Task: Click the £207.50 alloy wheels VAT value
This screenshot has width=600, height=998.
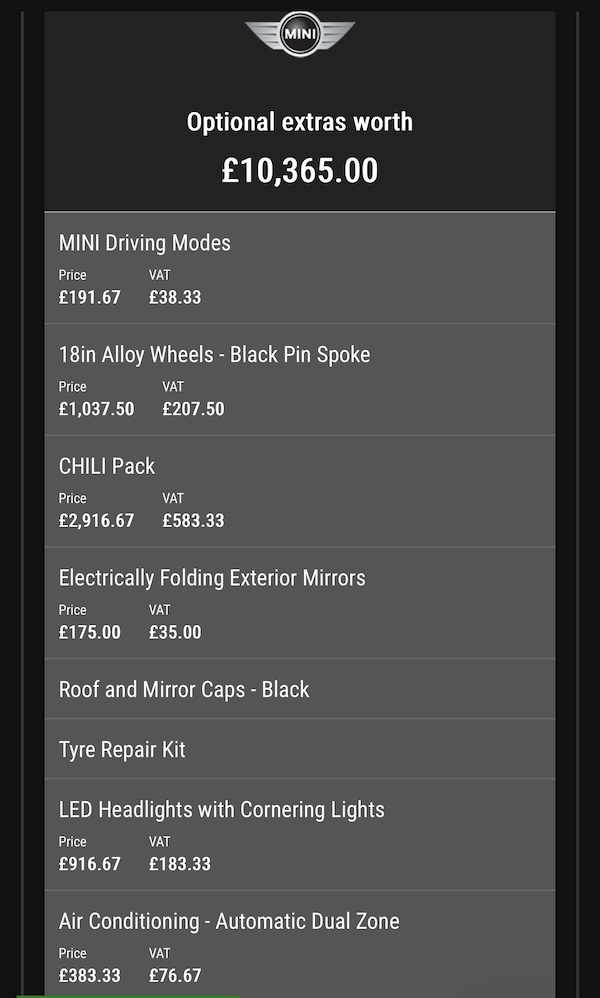Action: coord(193,409)
